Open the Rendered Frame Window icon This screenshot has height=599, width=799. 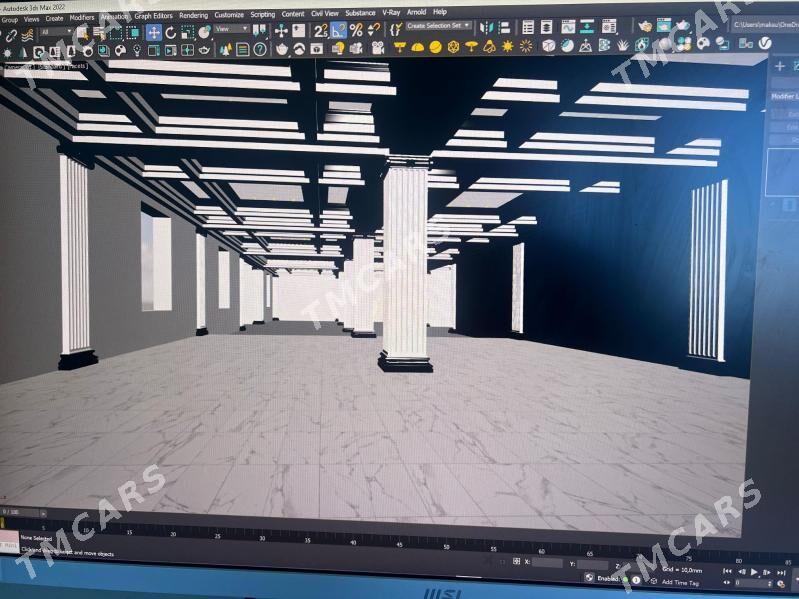(663, 25)
